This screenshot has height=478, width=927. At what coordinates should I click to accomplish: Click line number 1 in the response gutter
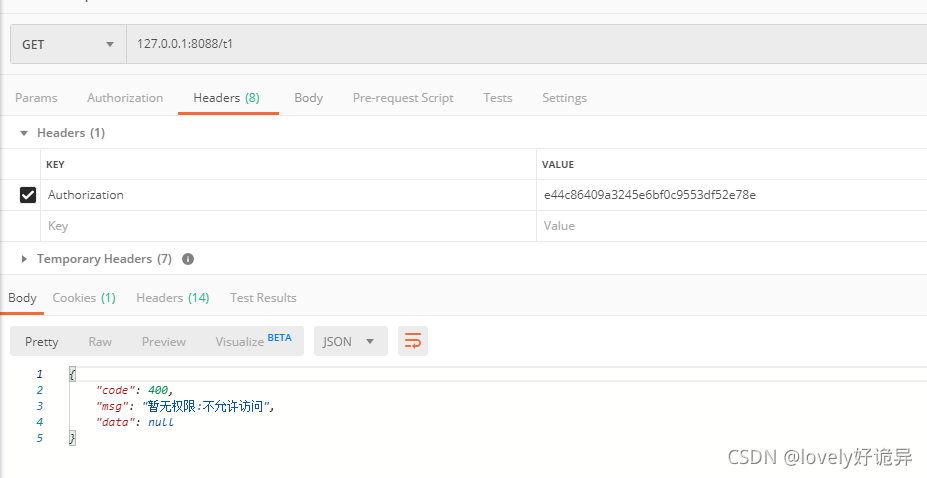click(40, 374)
